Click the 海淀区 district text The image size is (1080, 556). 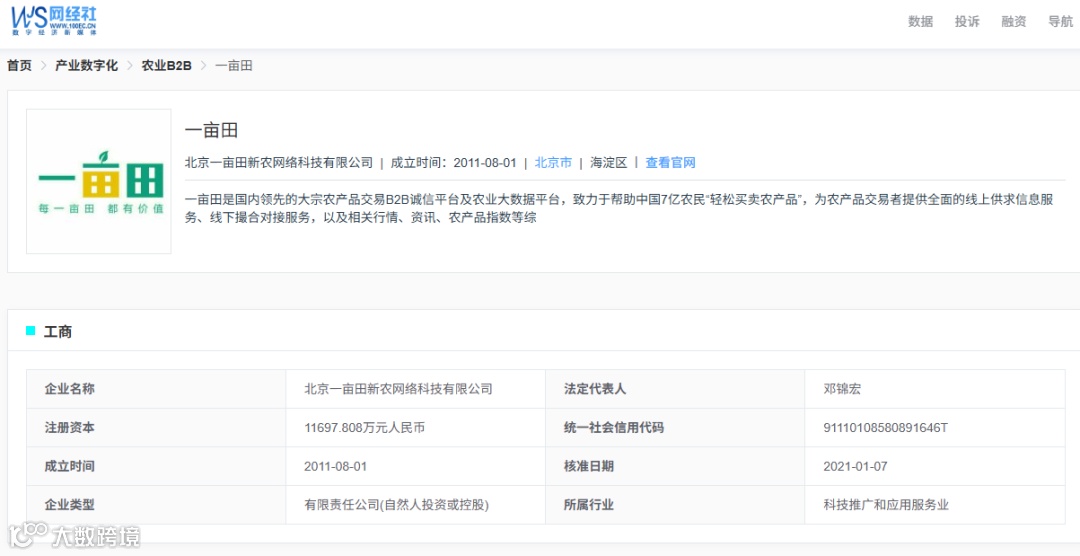point(609,163)
